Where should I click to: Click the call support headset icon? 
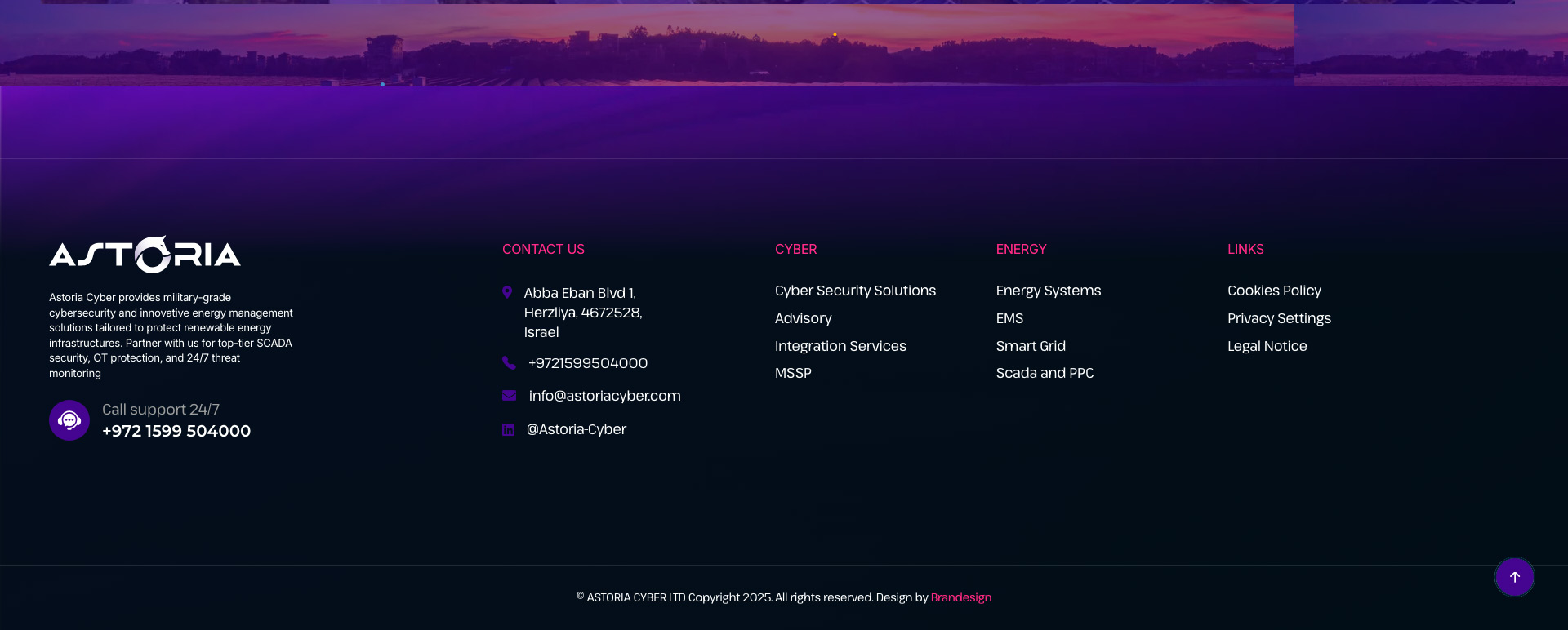69,420
